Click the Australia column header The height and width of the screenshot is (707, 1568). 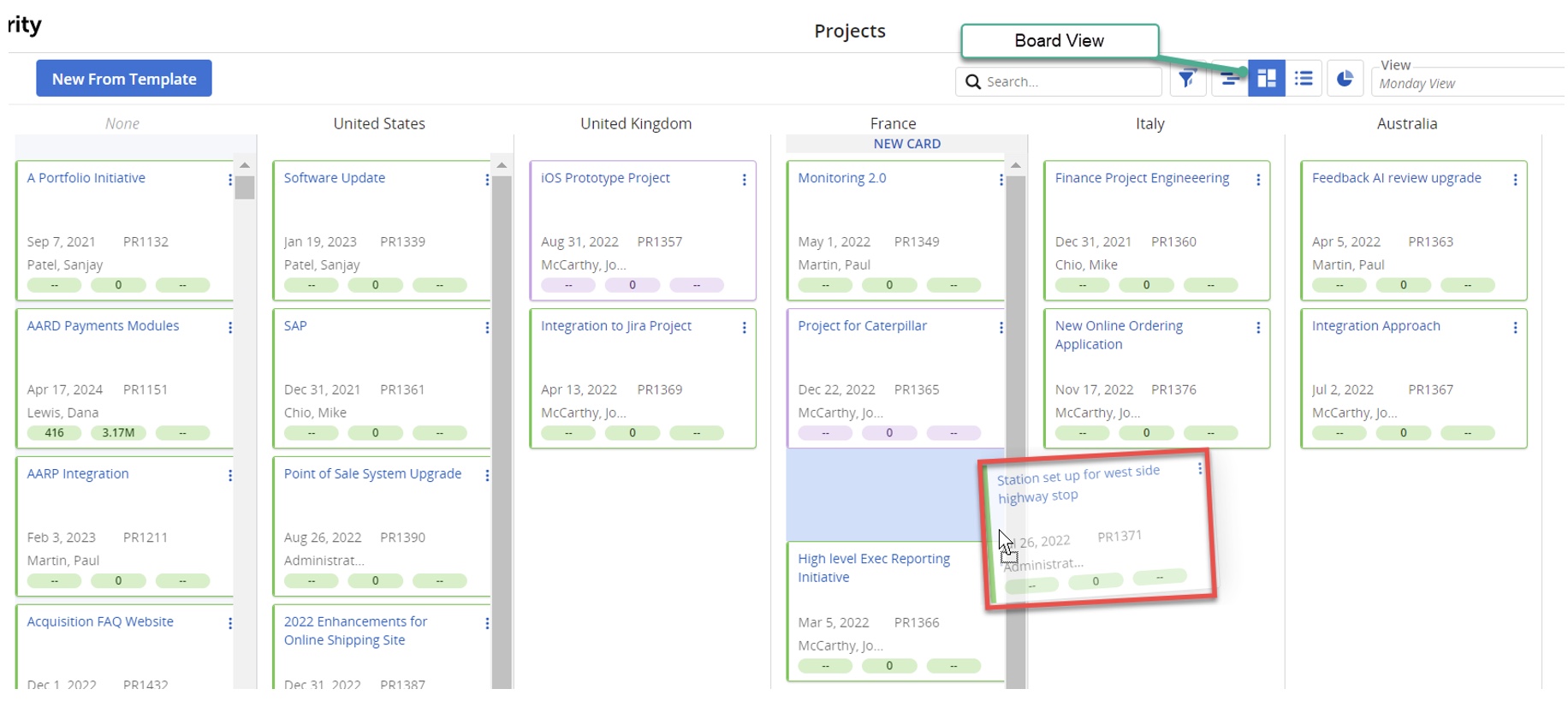coord(1406,123)
